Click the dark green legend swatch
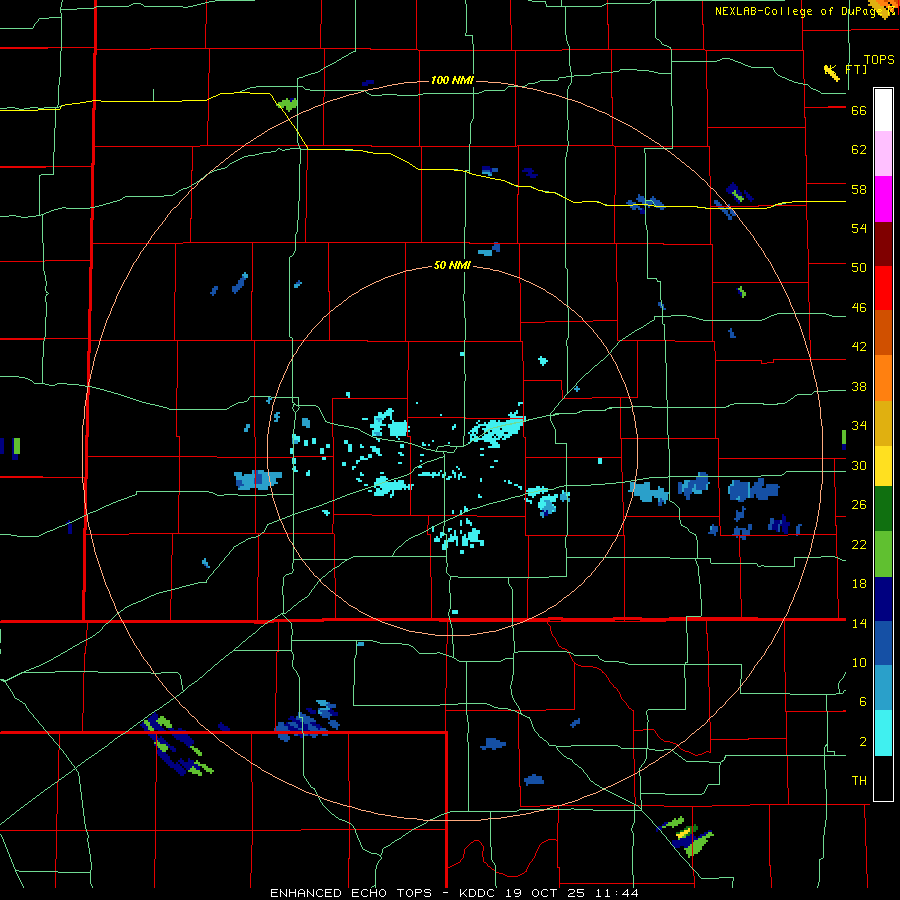 coord(883,509)
